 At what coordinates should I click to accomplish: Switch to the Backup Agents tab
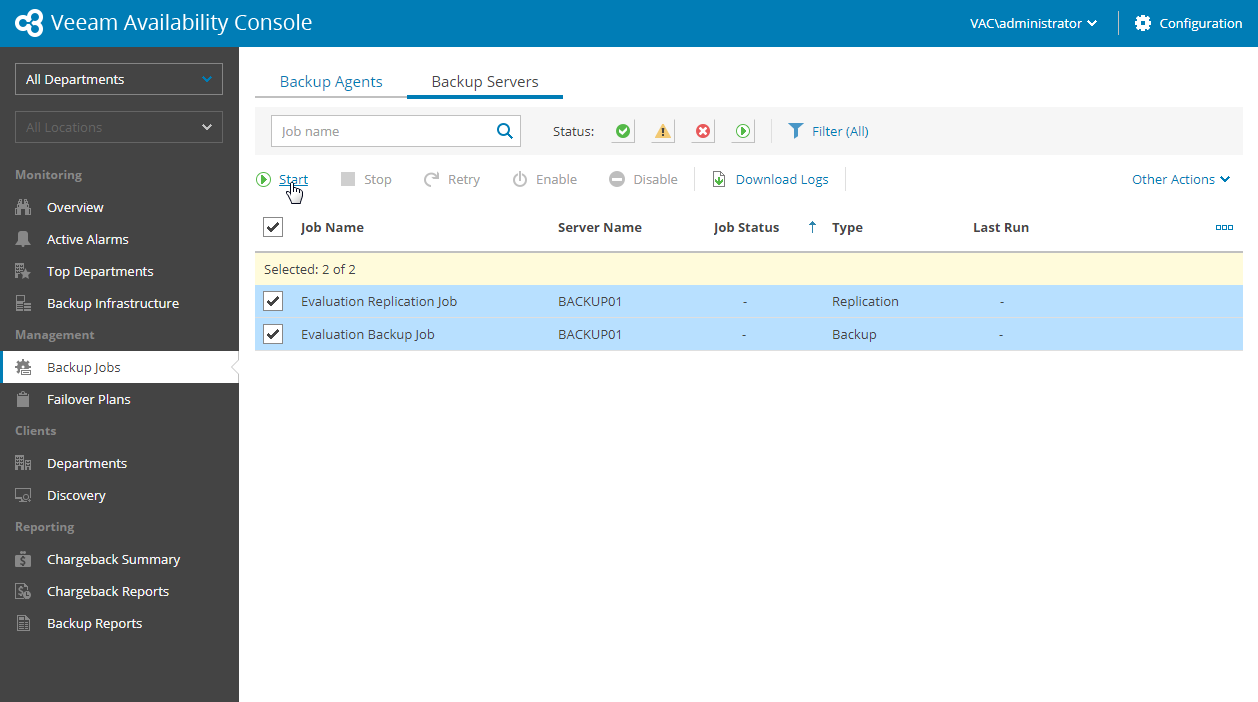tap(331, 81)
